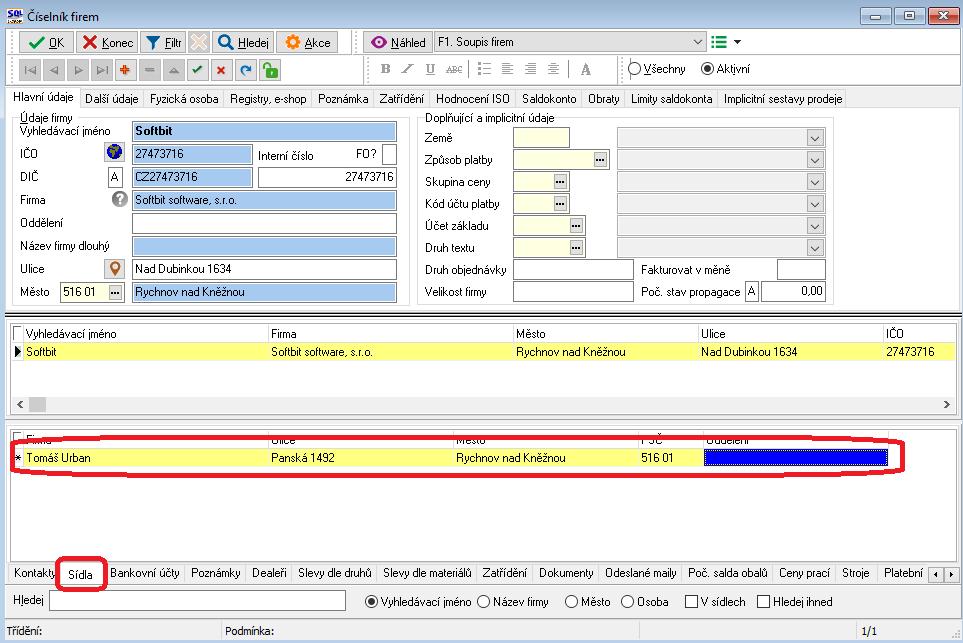963x643 pixels.
Task: Look up IČO via globe icon
Action: point(114,152)
